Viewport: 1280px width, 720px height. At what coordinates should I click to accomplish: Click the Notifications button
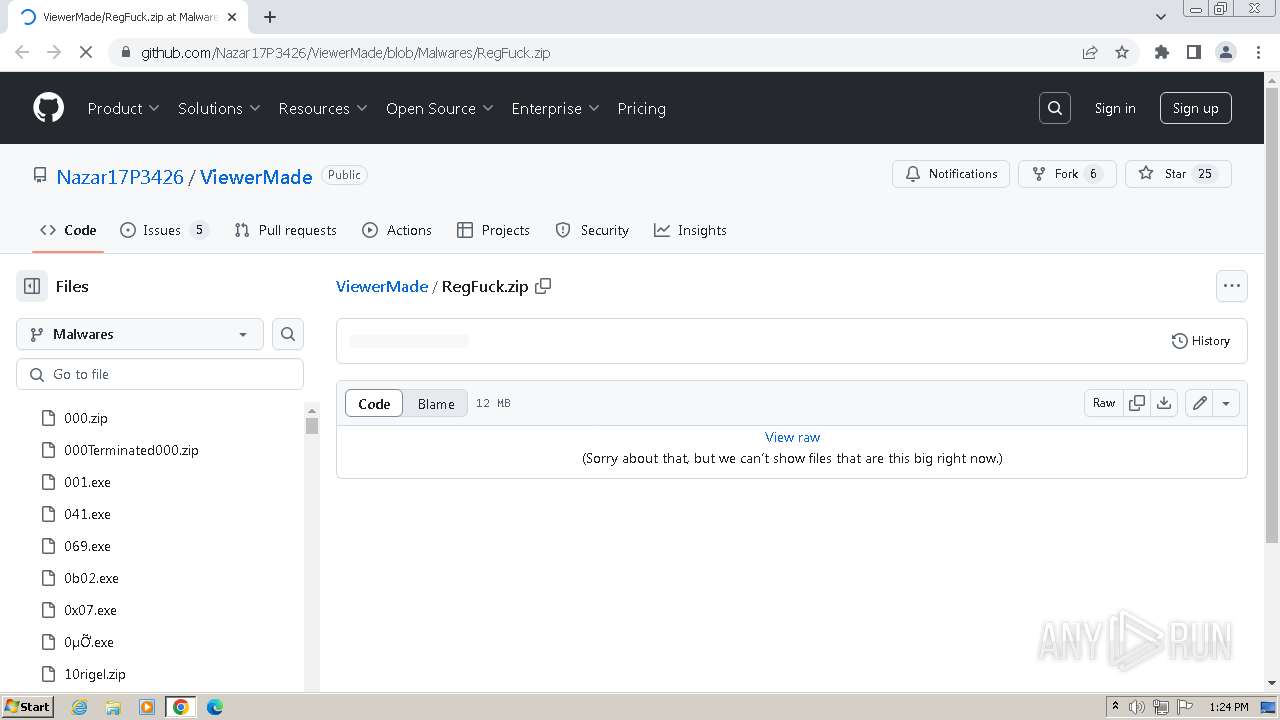click(x=951, y=174)
